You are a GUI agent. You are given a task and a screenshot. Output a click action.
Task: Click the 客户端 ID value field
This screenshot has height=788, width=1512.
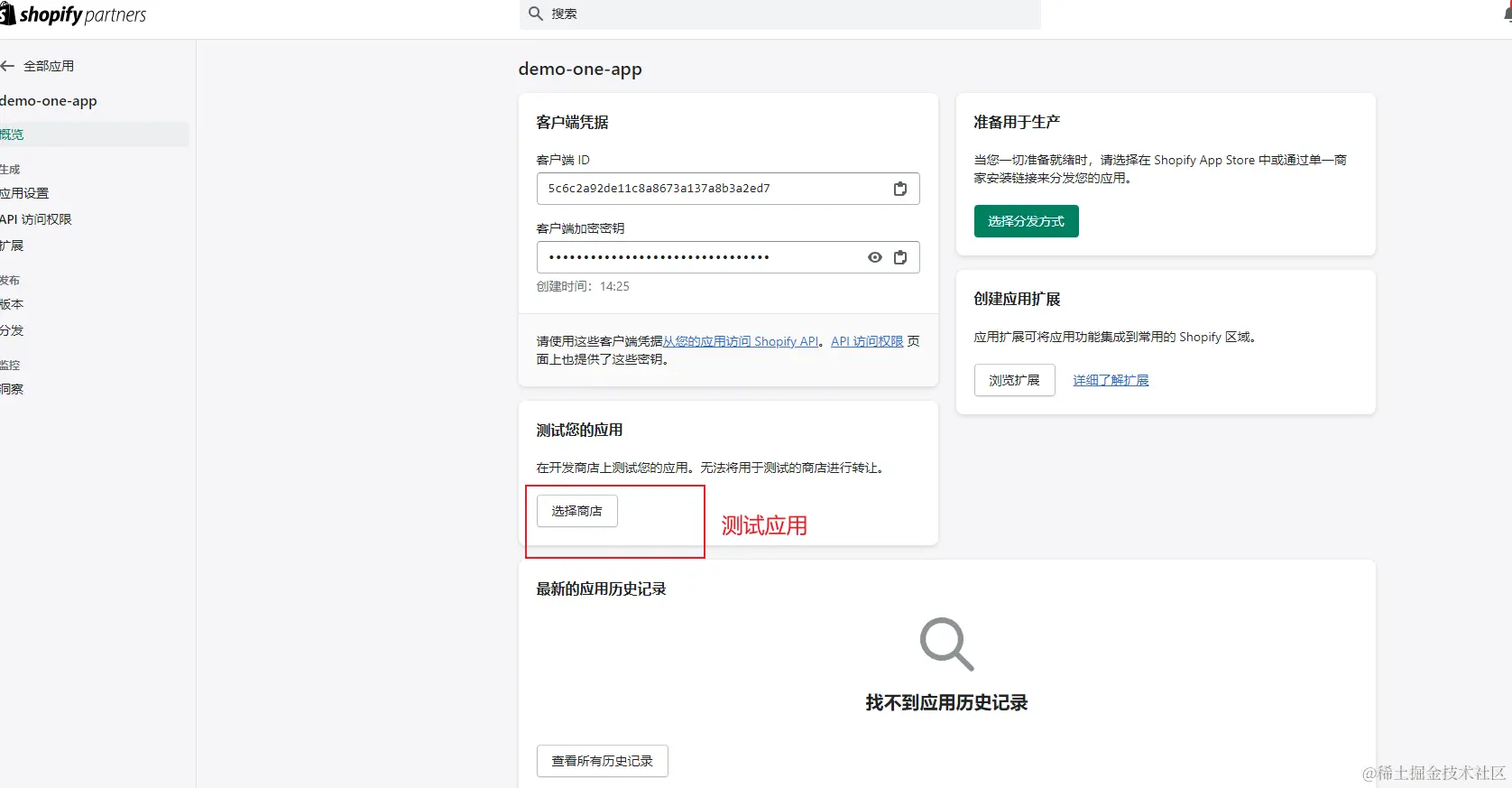728,189
